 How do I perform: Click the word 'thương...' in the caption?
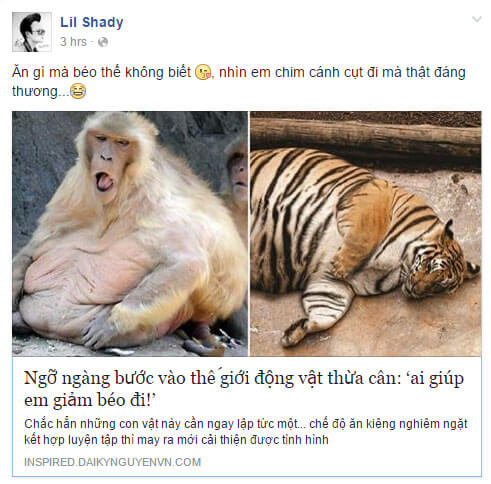pos(40,91)
